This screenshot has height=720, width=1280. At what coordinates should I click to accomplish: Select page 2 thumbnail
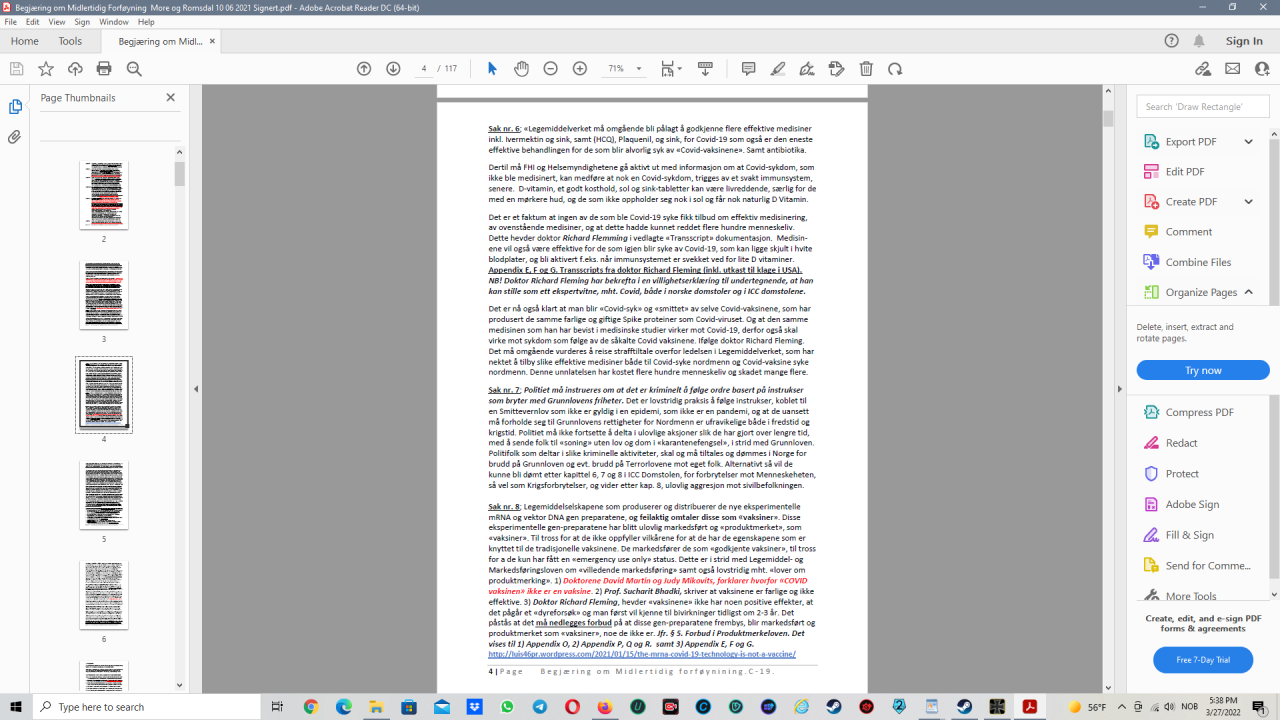[x=104, y=195]
